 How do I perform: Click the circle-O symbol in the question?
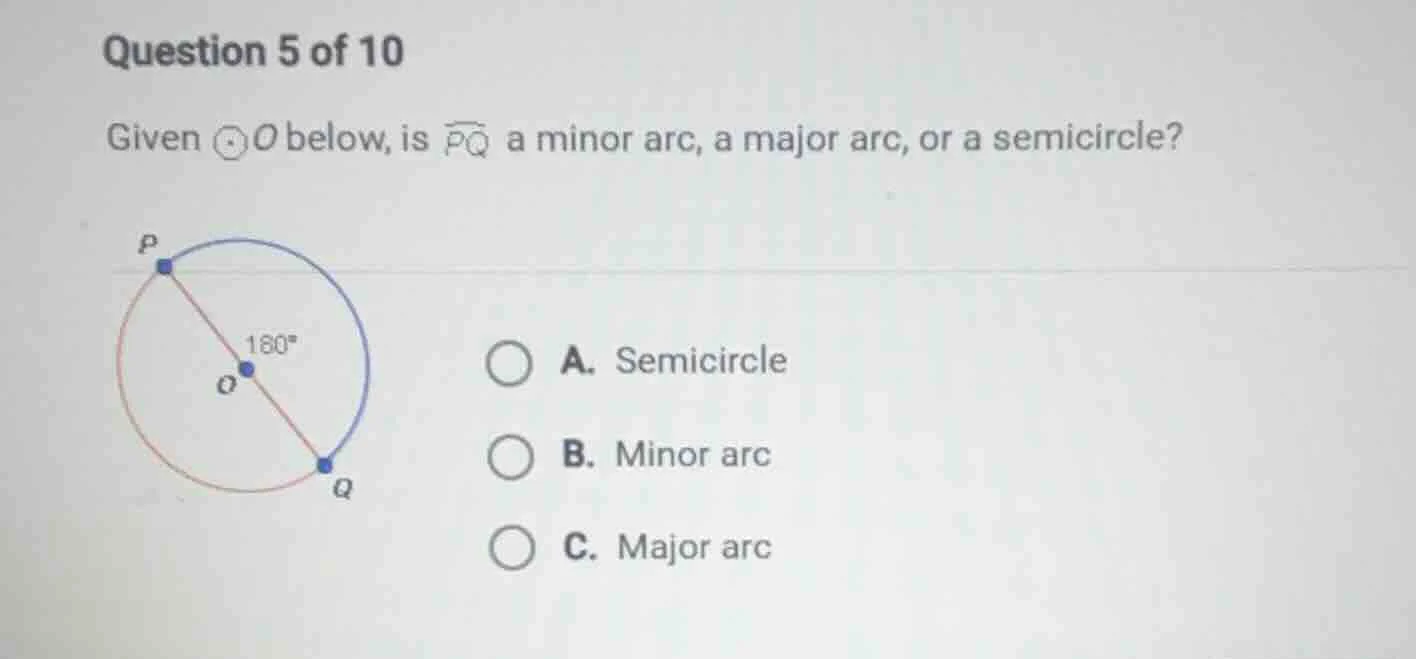[231, 139]
